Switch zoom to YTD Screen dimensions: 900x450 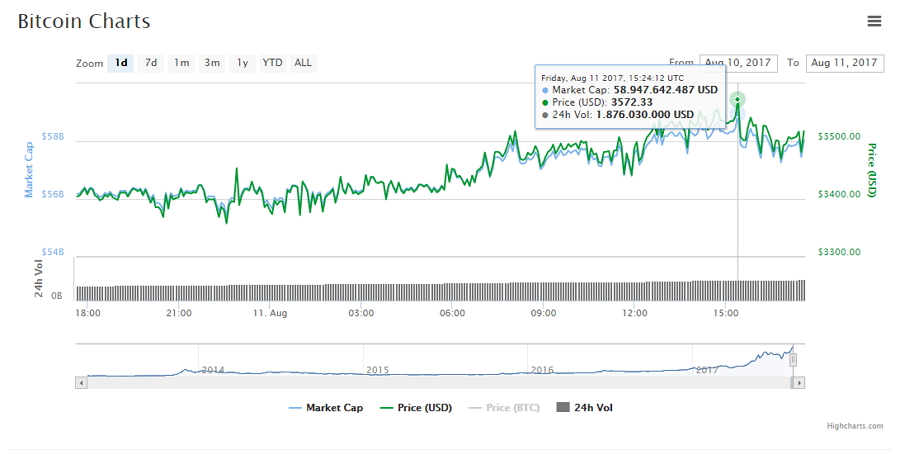[x=273, y=63]
